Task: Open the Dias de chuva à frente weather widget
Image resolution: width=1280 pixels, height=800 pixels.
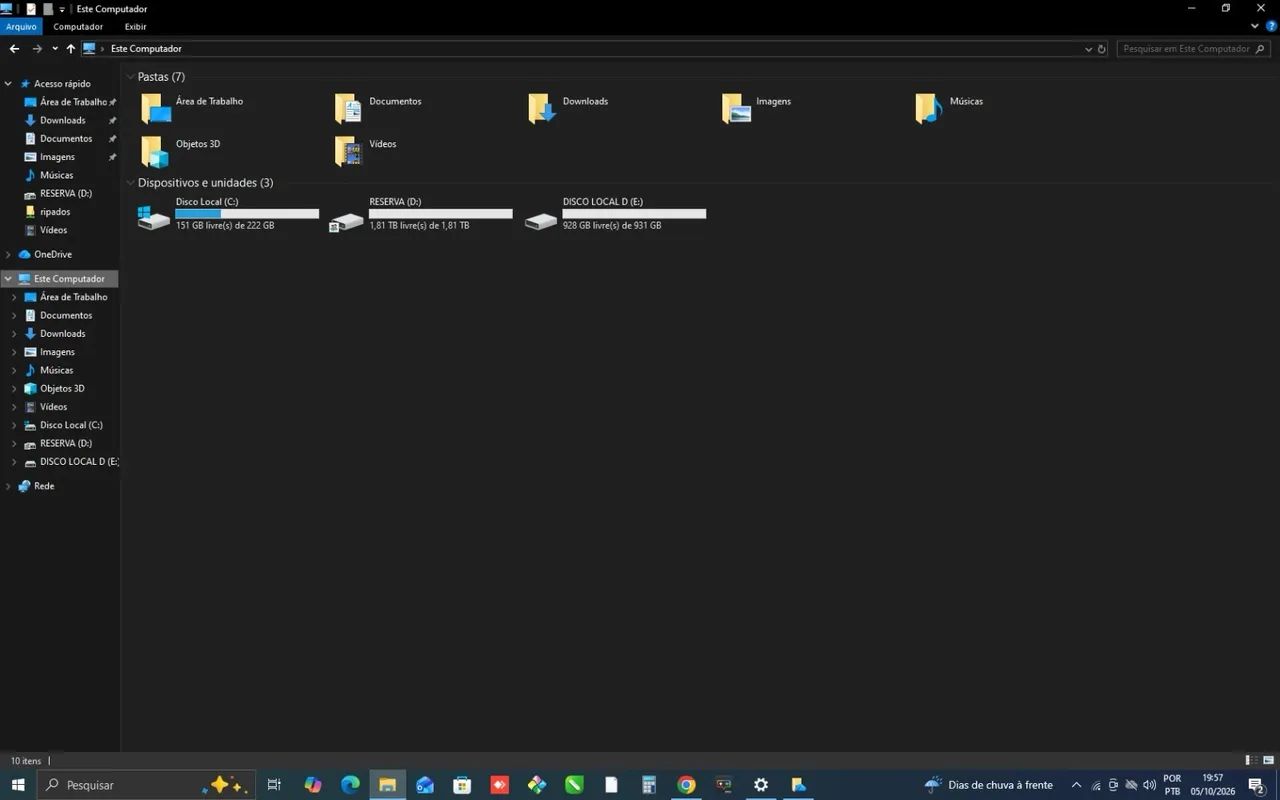Action: [x=989, y=785]
